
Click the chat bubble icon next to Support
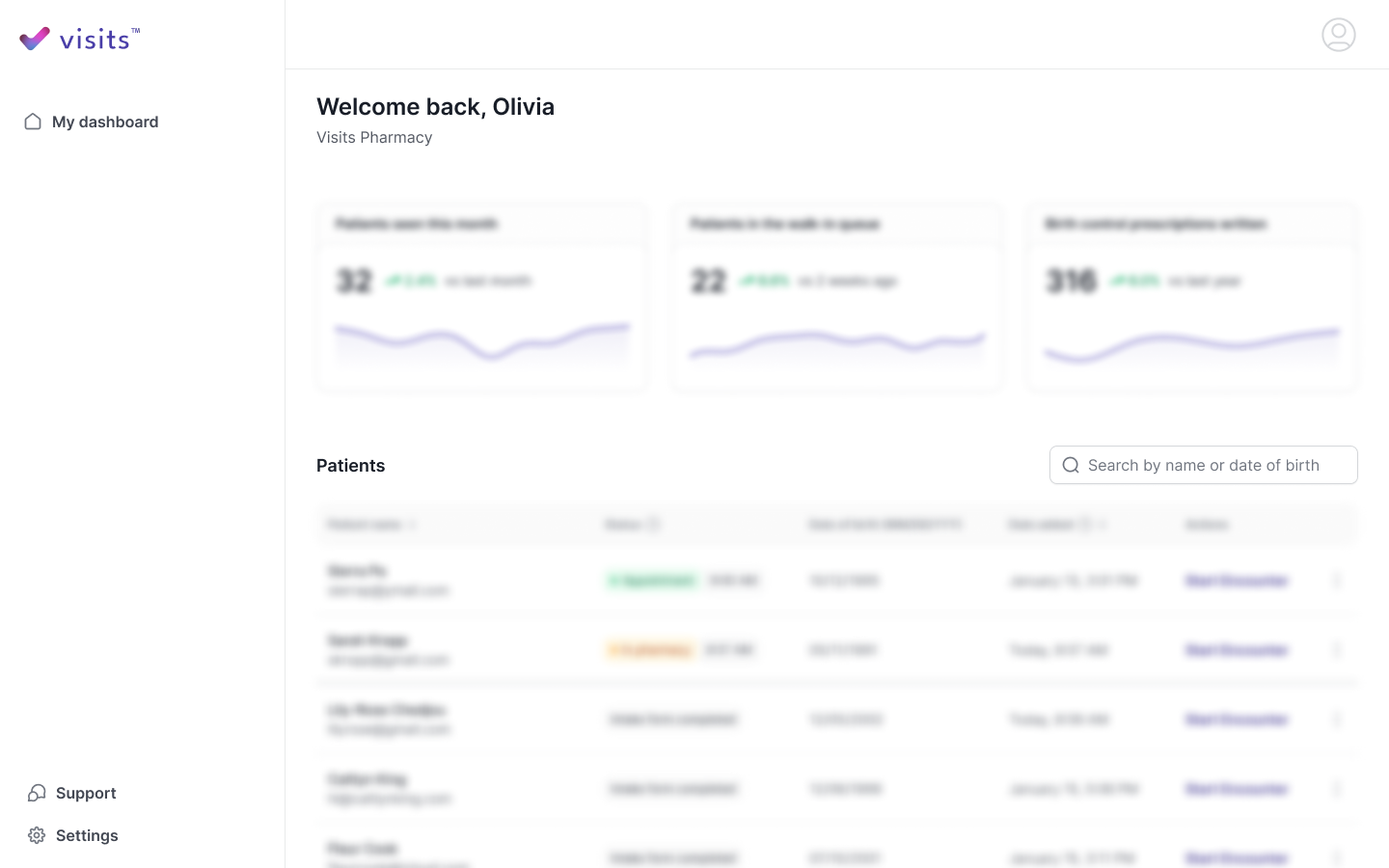[x=37, y=792]
